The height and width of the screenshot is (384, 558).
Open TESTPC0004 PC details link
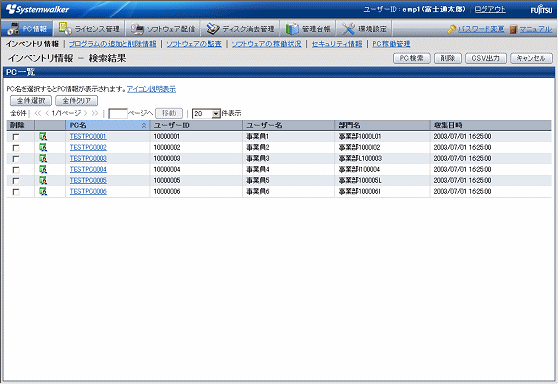tap(88, 169)
